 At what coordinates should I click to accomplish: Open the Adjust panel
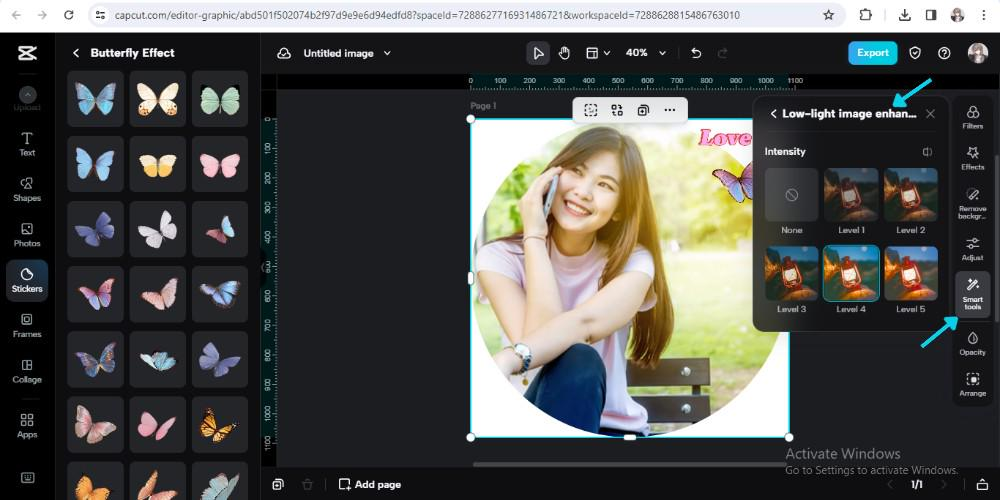point(973,249)
